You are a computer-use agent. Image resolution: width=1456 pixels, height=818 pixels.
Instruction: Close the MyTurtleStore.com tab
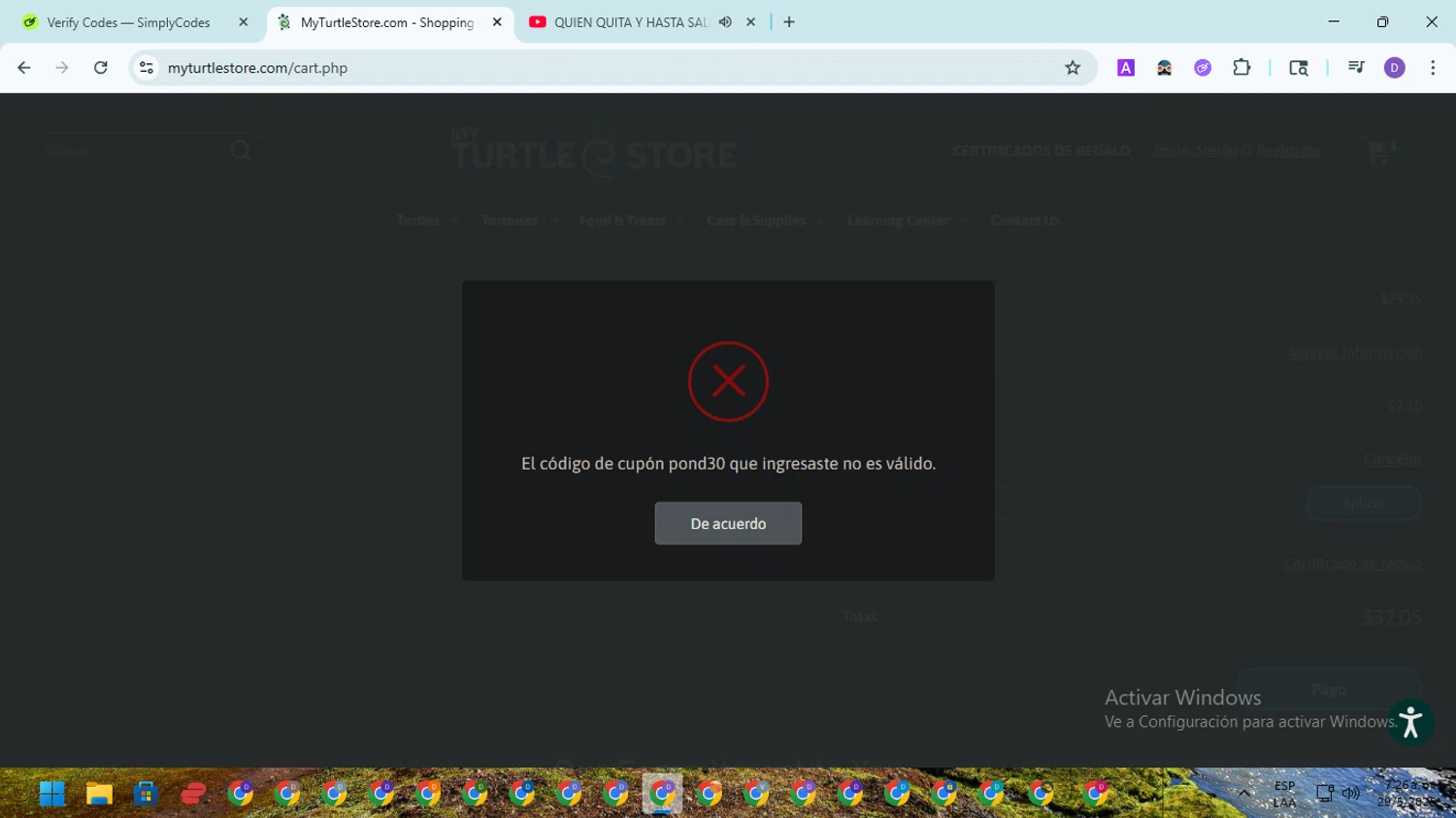(497, 22)
